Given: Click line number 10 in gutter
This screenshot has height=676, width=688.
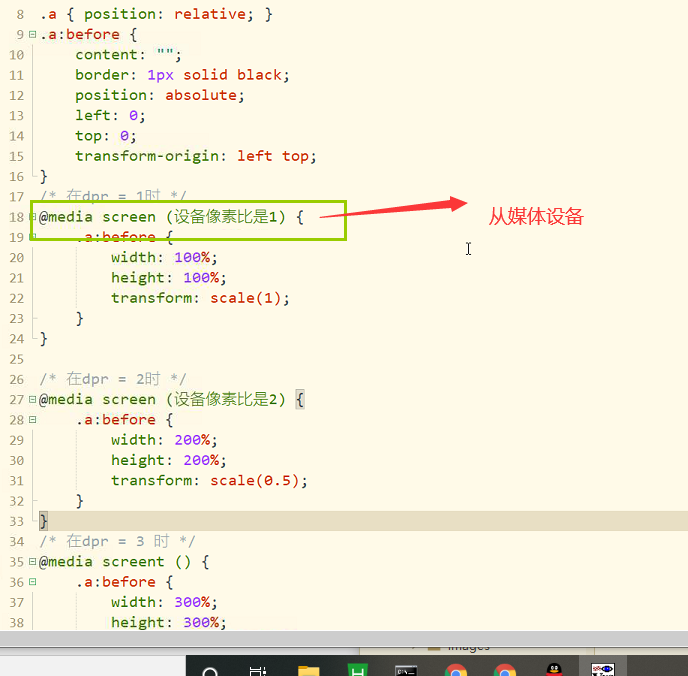Looking at the screenshot, I should click(17, 55).
